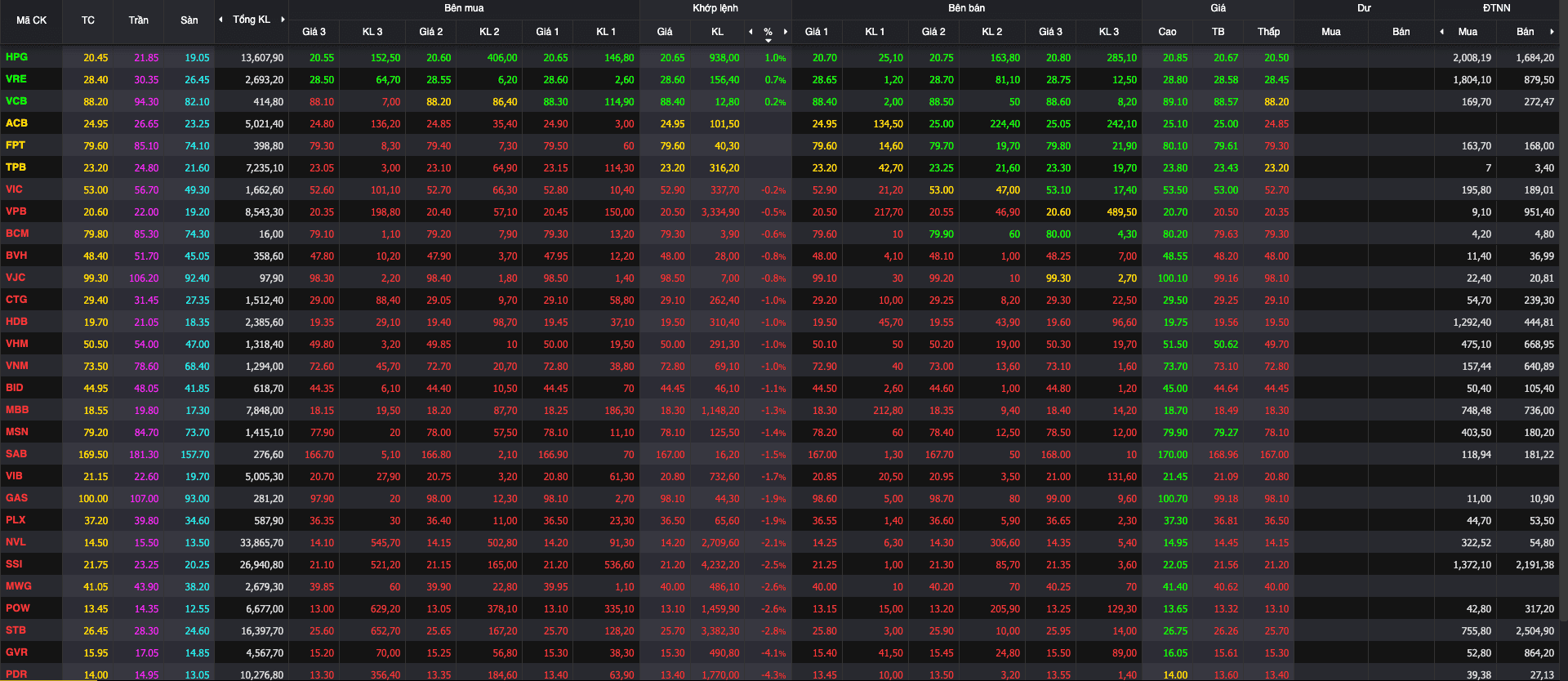1568x681 pixels.
Task: Click the TB average price header
Action: pyautogui.click(x=1218, y=32)
